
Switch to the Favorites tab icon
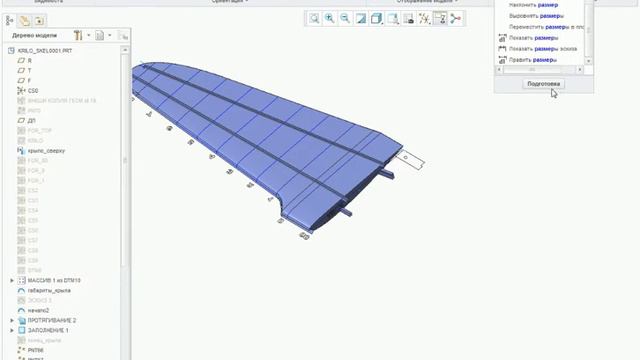pyautogui.click(x=39, y=20)
